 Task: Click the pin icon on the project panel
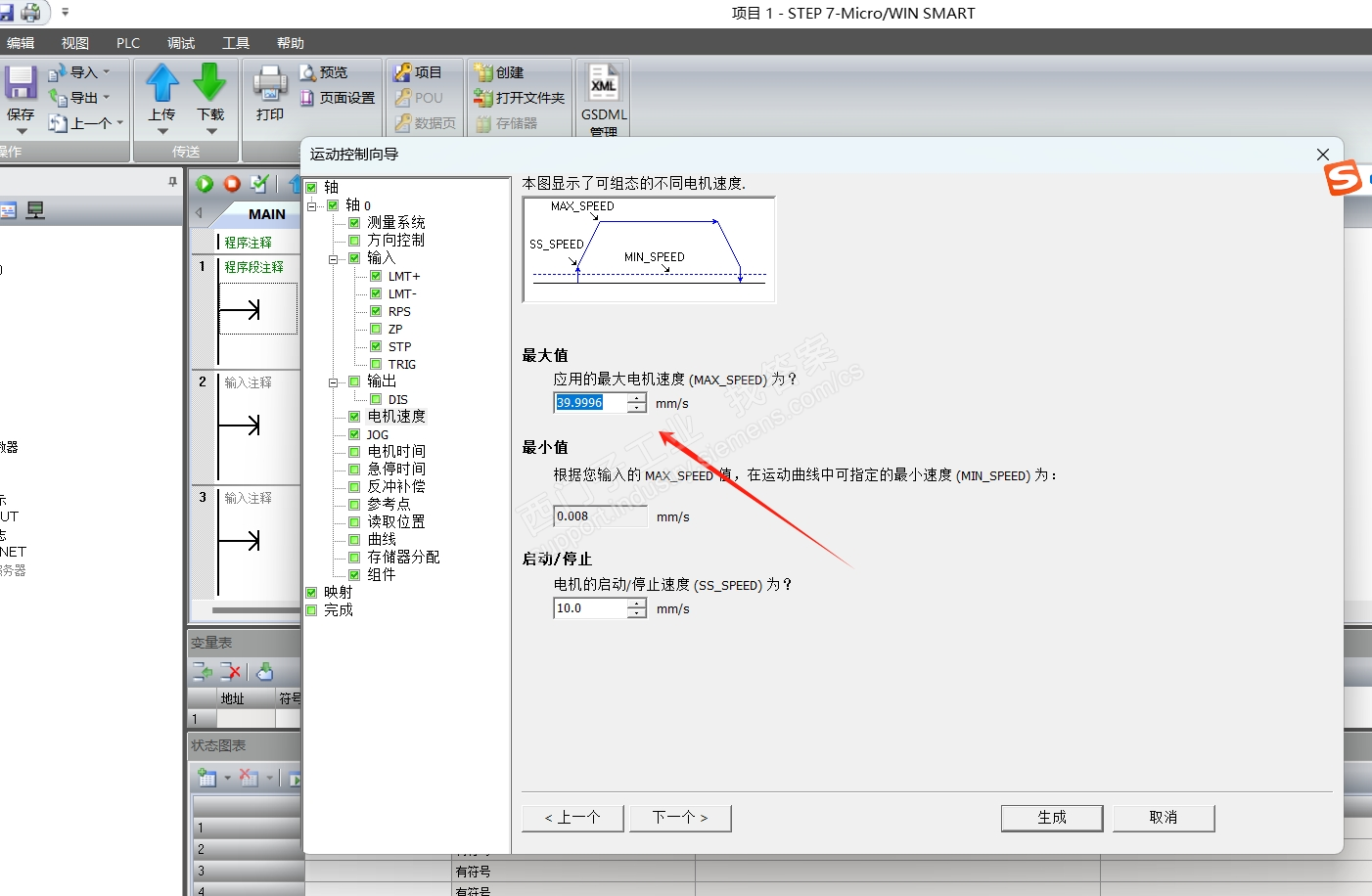tap(173, 182)
